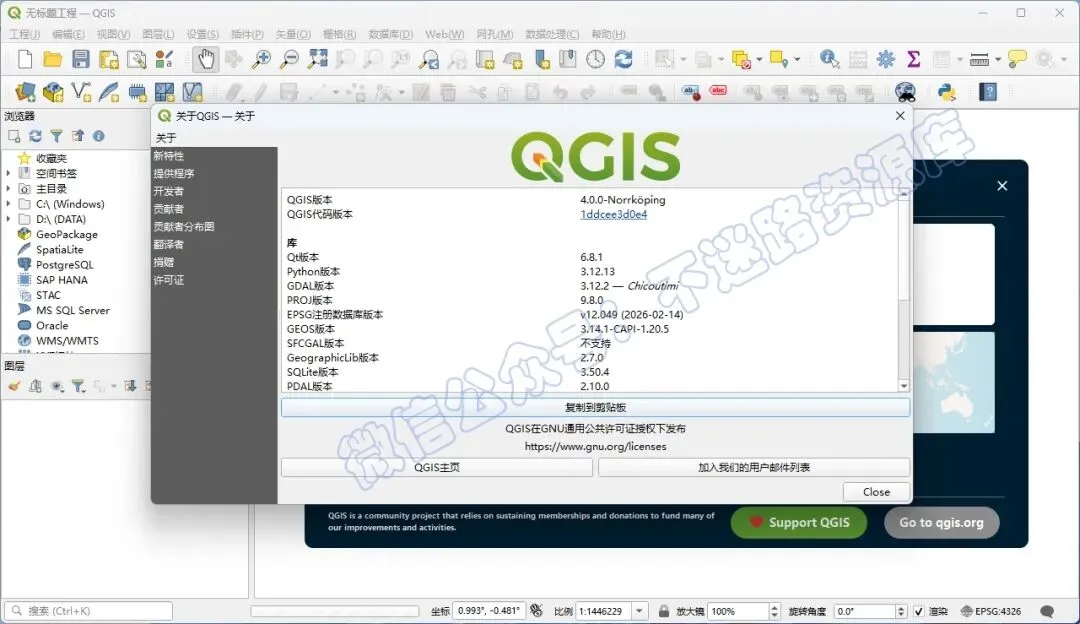Toggle the render checkbox in status bar

[919, 611]
